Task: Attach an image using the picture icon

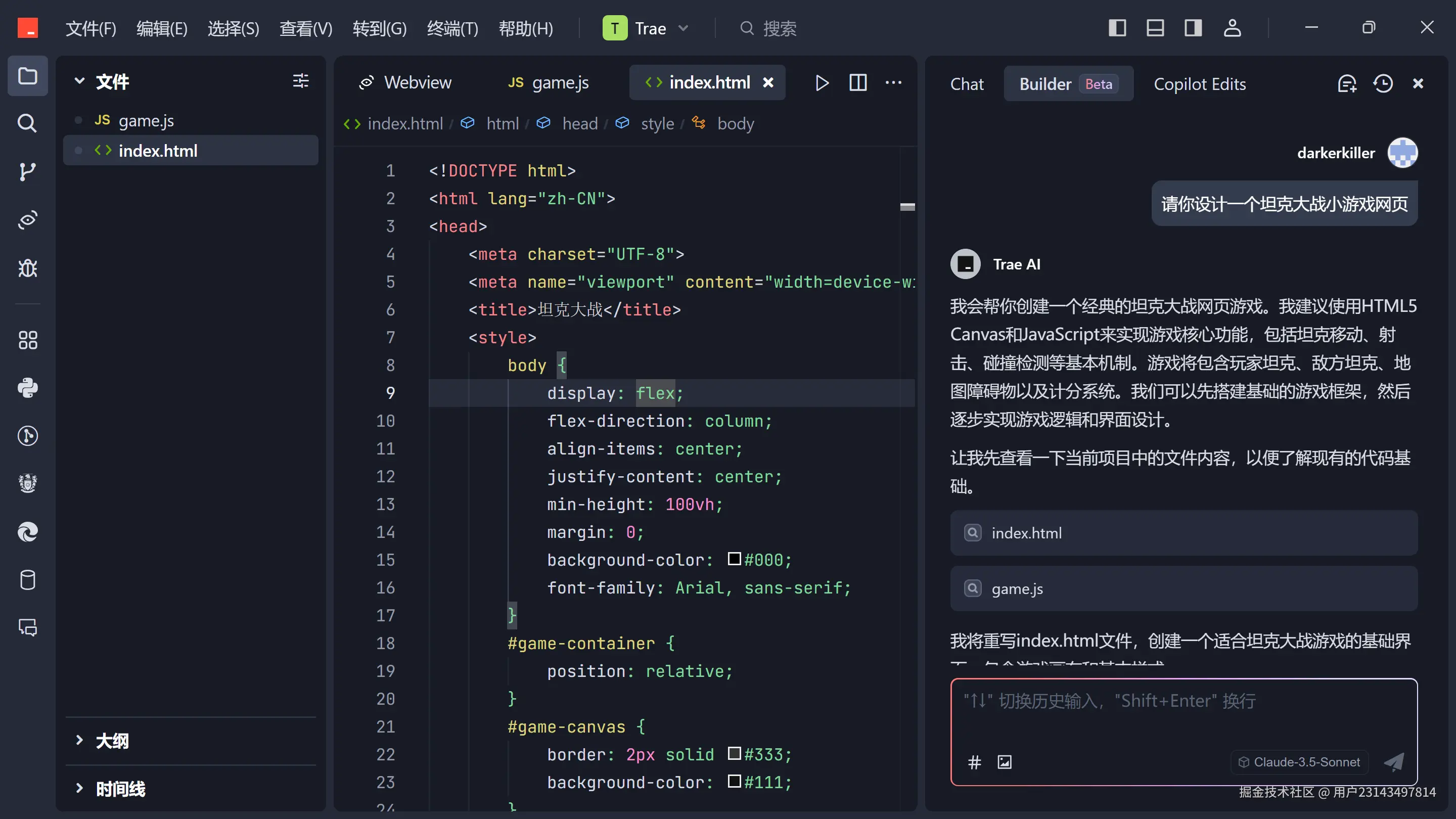Action: [x=1005, y=762]
